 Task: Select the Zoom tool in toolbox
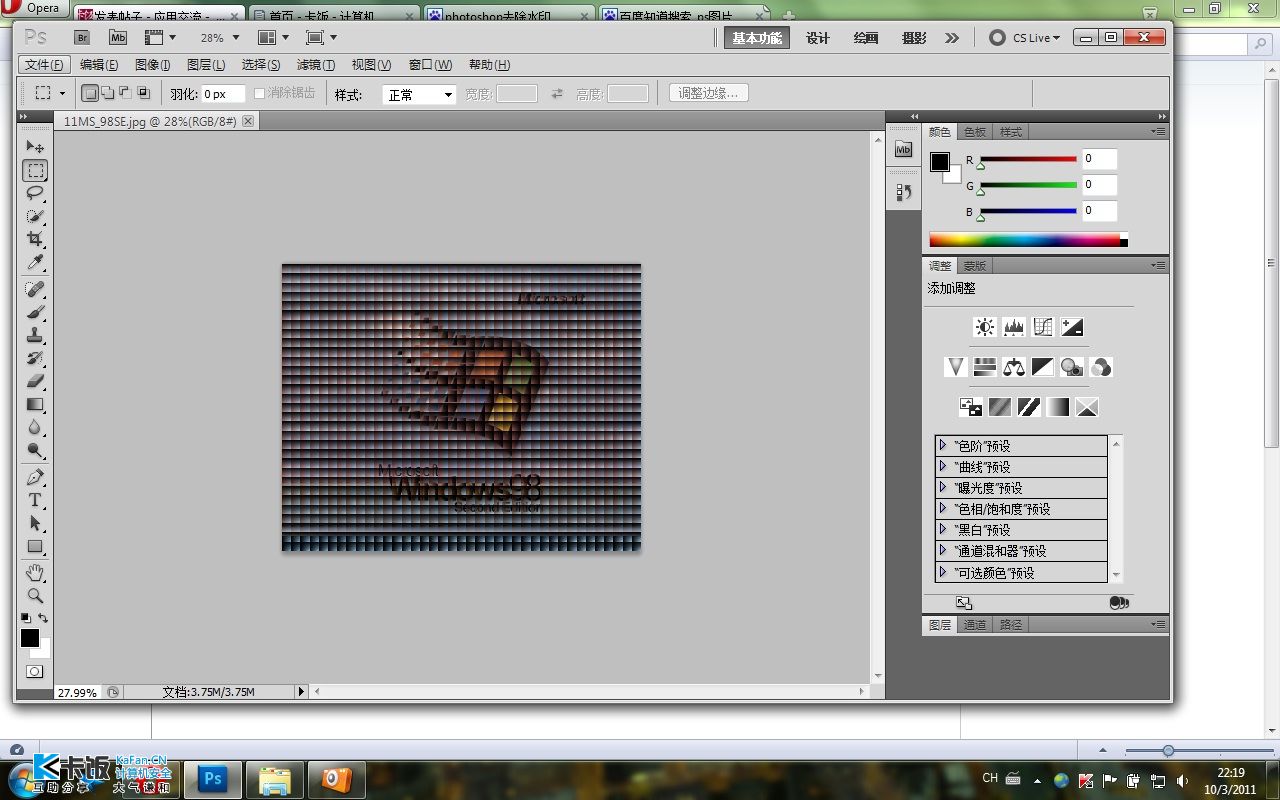pyautogui.click(x=35, y=596)
